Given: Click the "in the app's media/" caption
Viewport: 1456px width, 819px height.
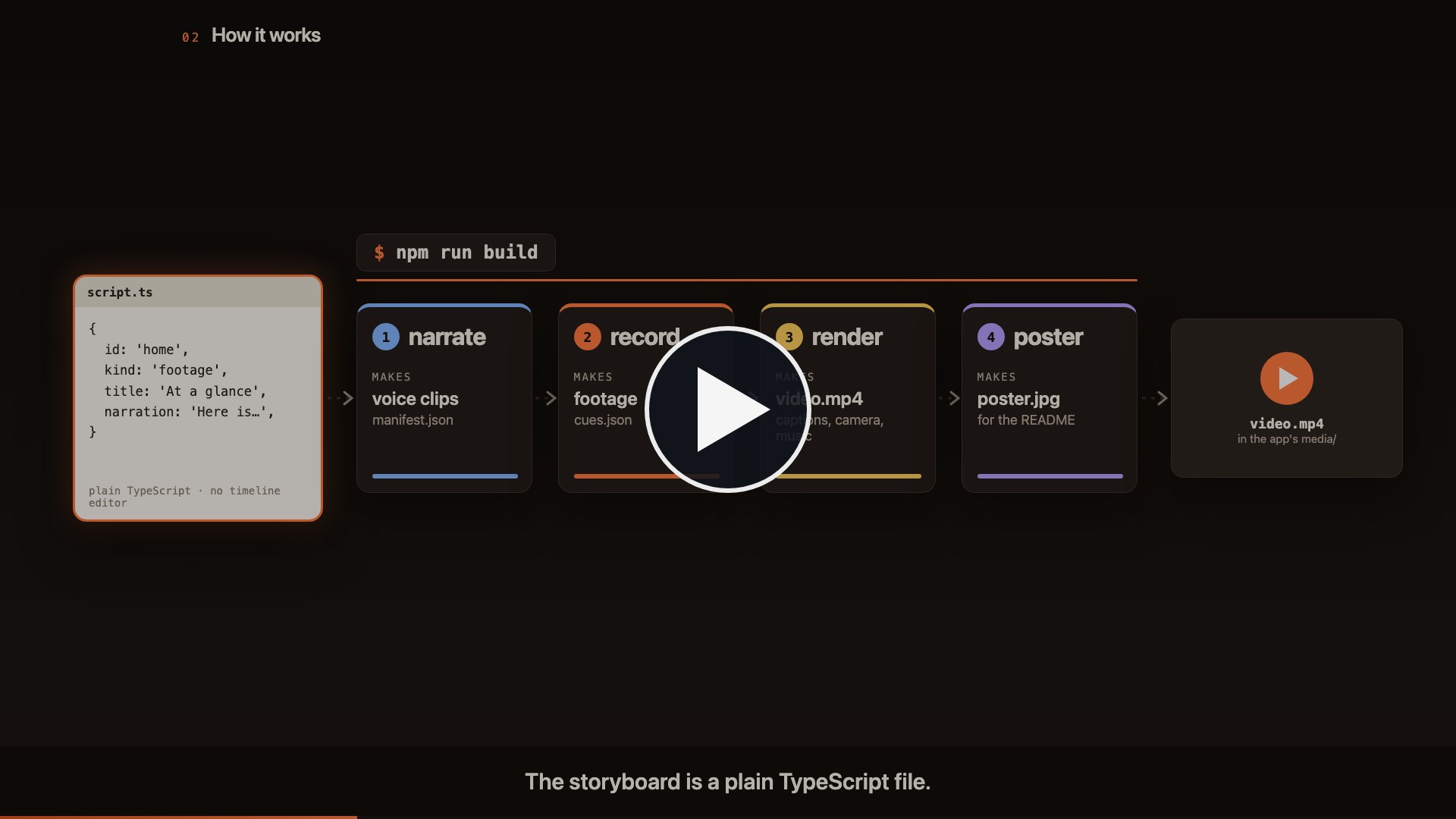Looking at the screenshot, I should 1286,439.
